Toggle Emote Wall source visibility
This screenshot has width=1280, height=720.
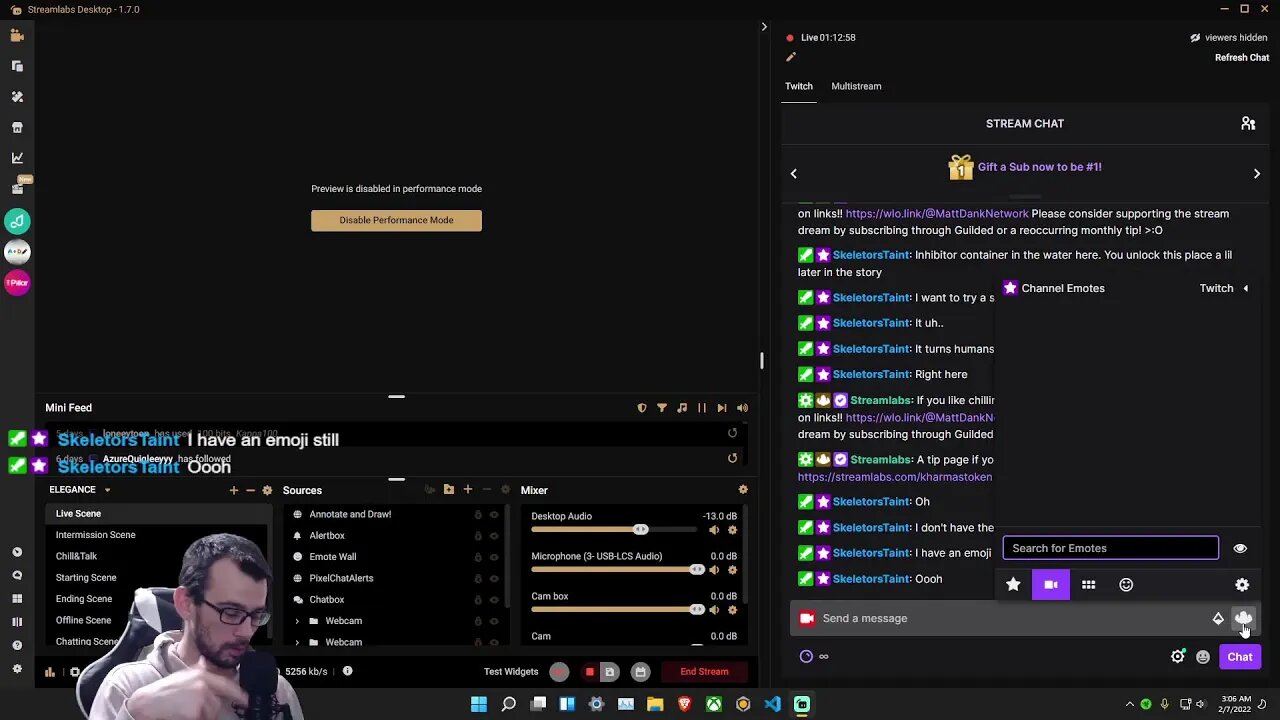(494, 557)
